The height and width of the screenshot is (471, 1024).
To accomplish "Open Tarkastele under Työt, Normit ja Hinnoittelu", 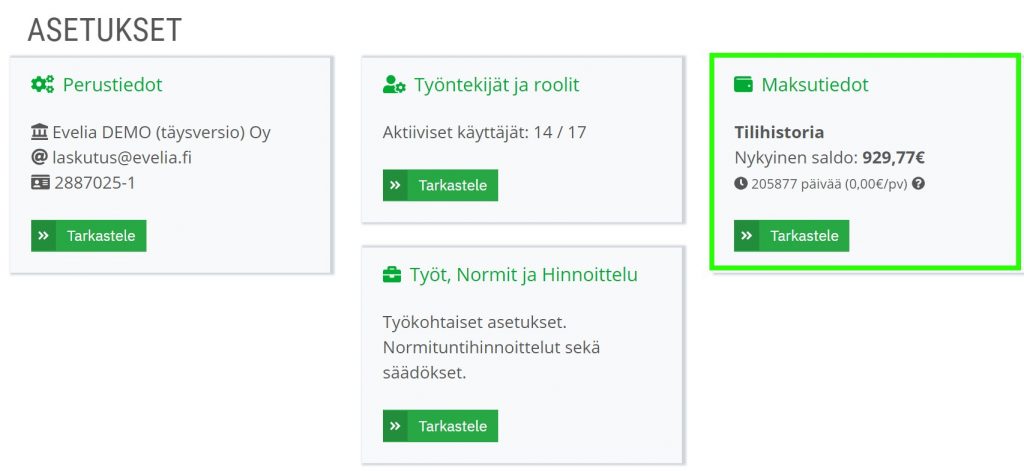I will pos(440,426).
